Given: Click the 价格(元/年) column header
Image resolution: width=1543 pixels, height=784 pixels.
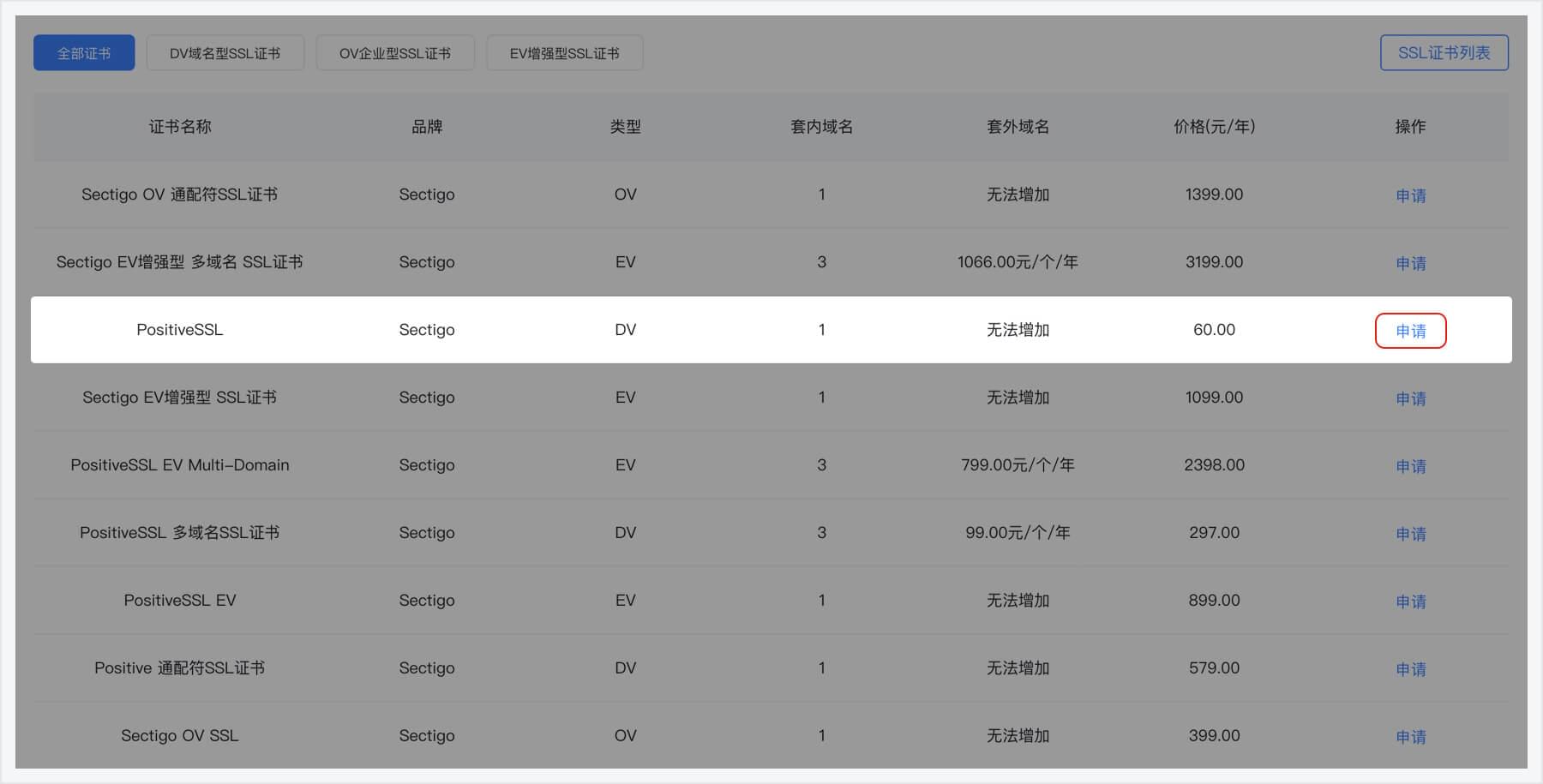Looking at the screenshot, I should [x=1215, y=127].
